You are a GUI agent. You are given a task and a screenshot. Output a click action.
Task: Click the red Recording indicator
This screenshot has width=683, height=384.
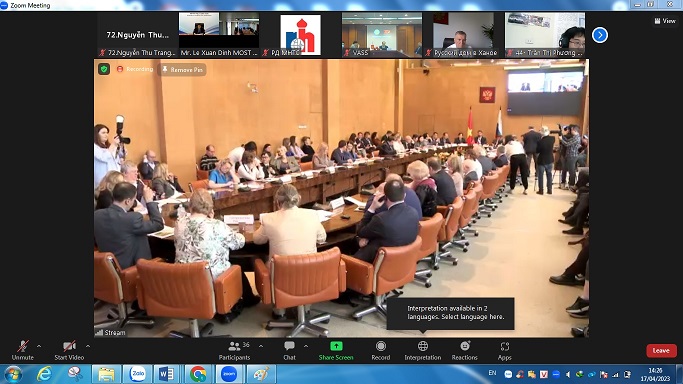(x=135, y=69)
